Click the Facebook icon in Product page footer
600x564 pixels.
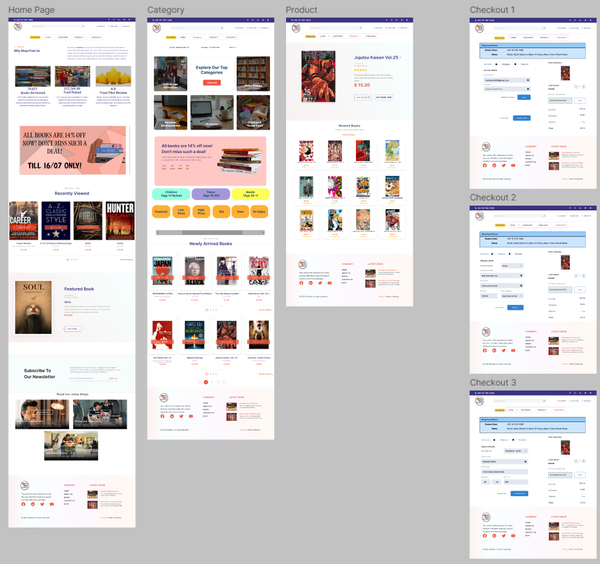(x=301, y=283)
